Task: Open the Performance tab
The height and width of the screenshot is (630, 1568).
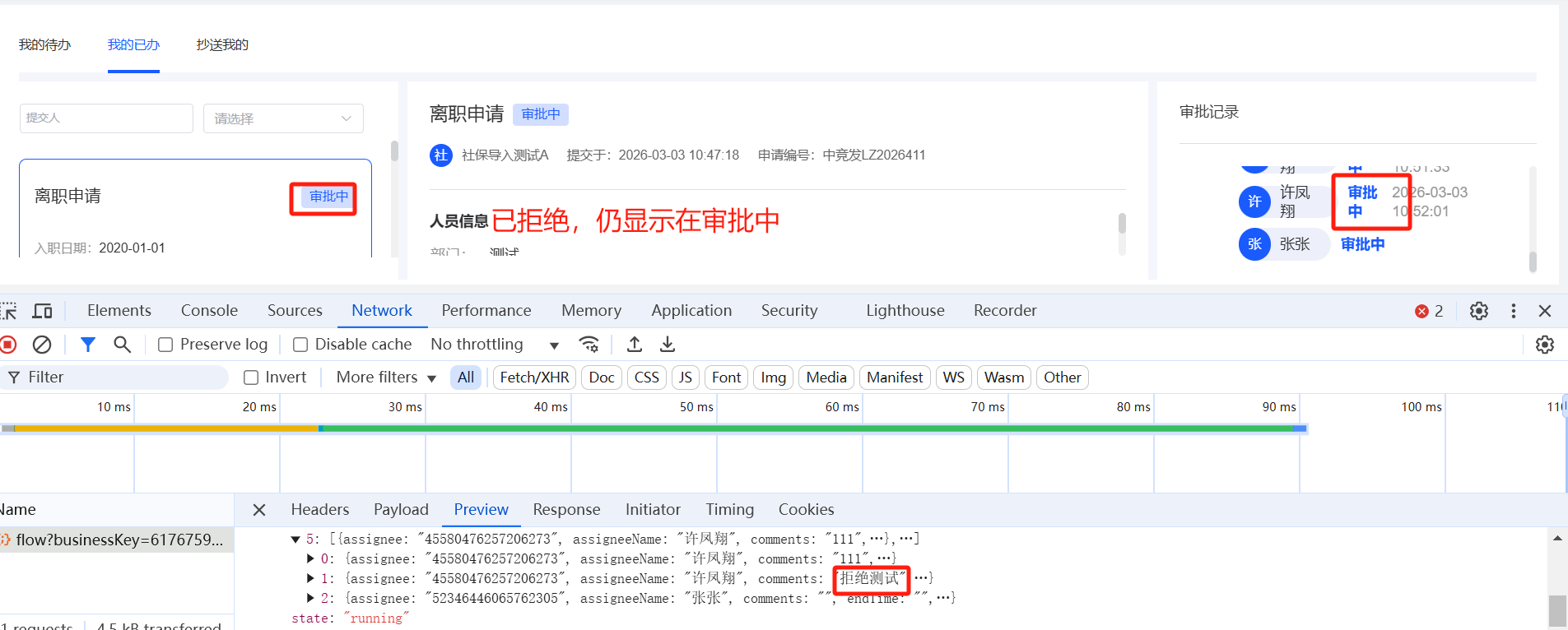Action: click(x=486, y=311)
